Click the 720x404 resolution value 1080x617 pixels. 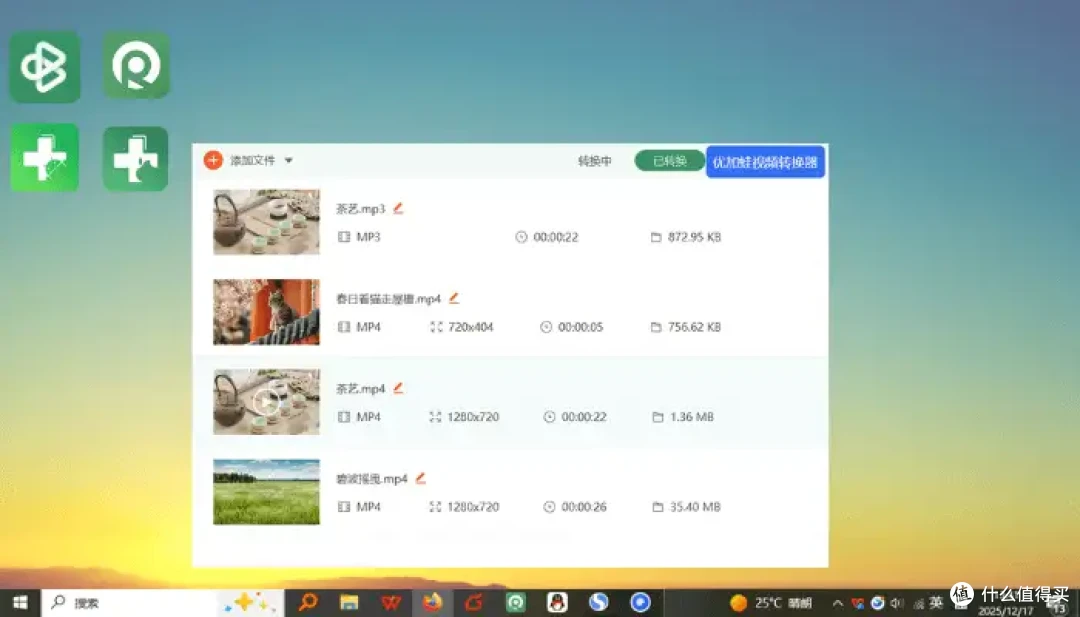(x=470, y=327)
